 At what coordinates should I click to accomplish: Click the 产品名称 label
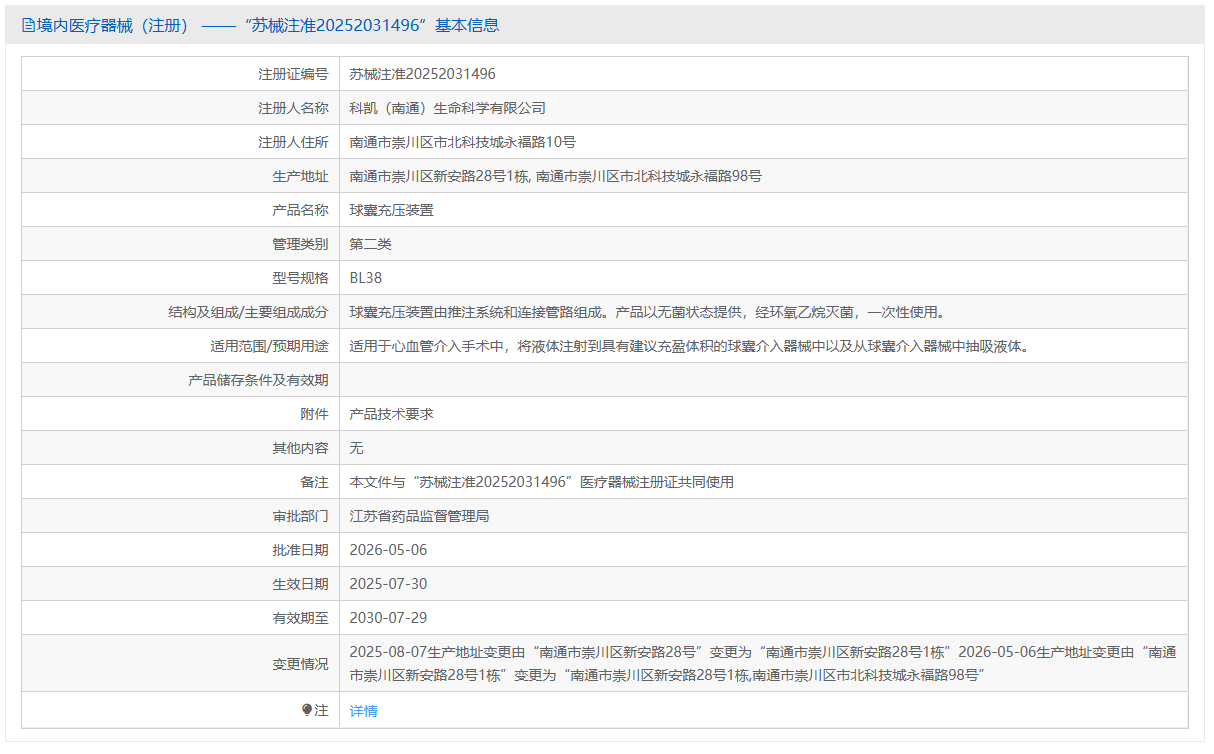click(300, 210)
